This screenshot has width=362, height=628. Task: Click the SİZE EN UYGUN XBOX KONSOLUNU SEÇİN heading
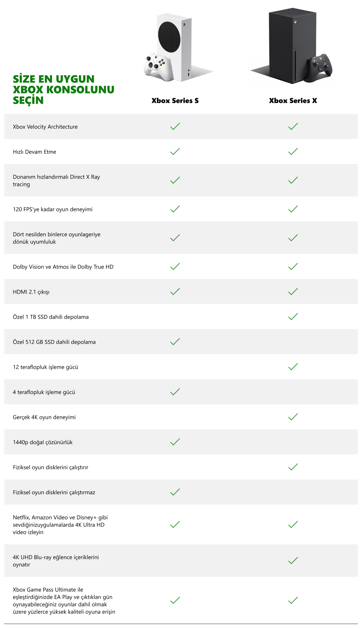tap(63, 89)
